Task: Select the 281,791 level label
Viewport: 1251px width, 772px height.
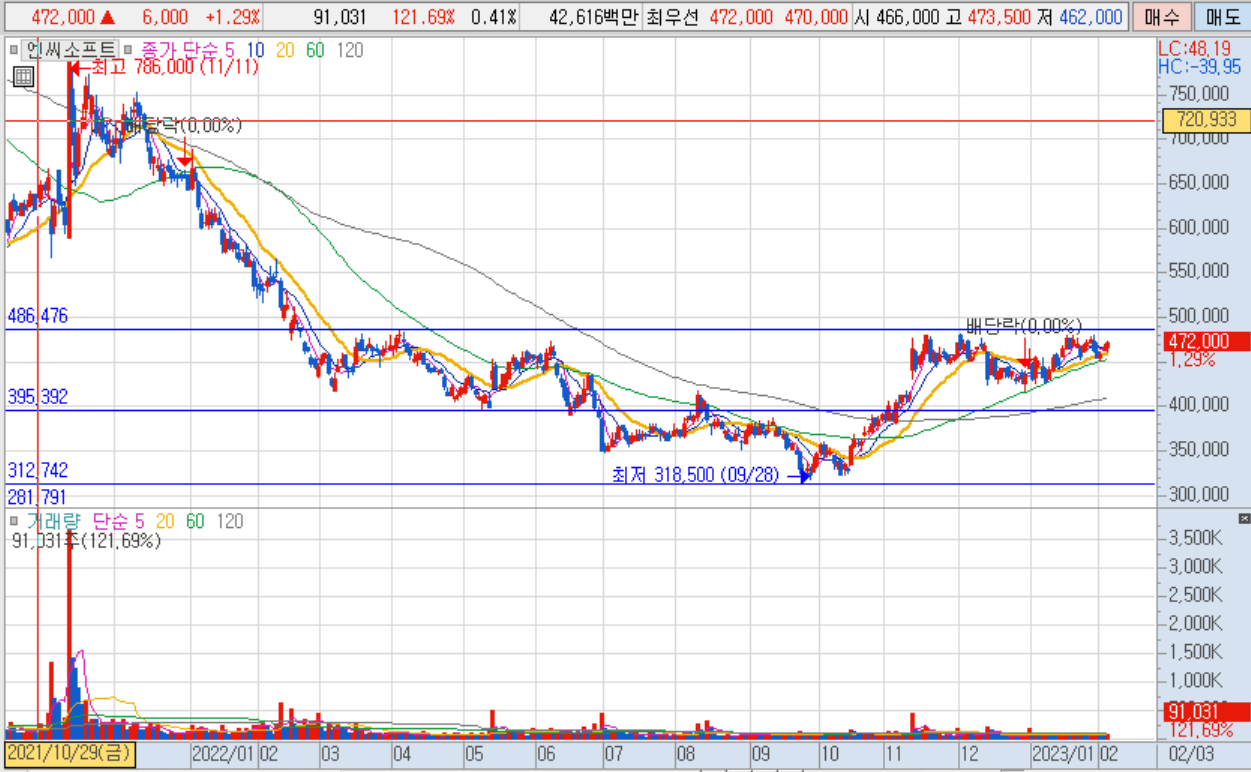Action: [38, 497]
